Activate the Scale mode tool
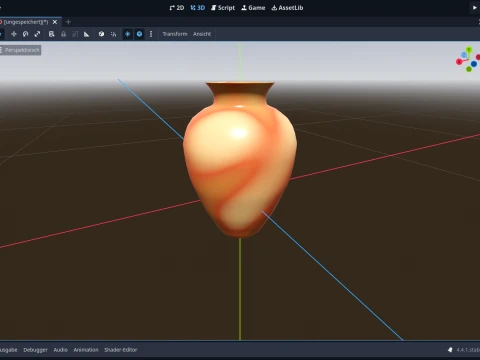The image size is (480, 360). (x=37, y=34)
